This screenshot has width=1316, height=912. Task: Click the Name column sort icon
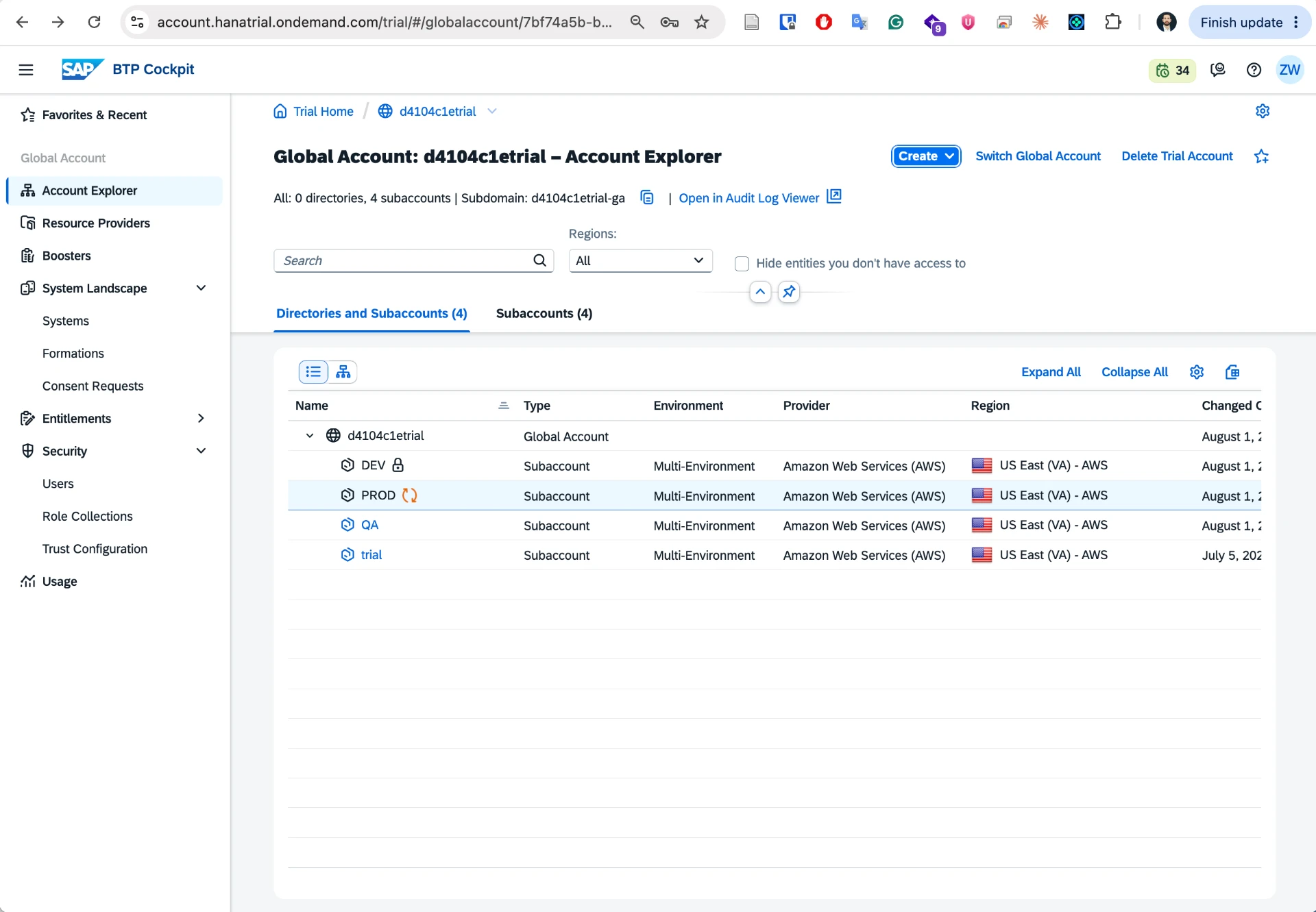click(x=504, y=406)
